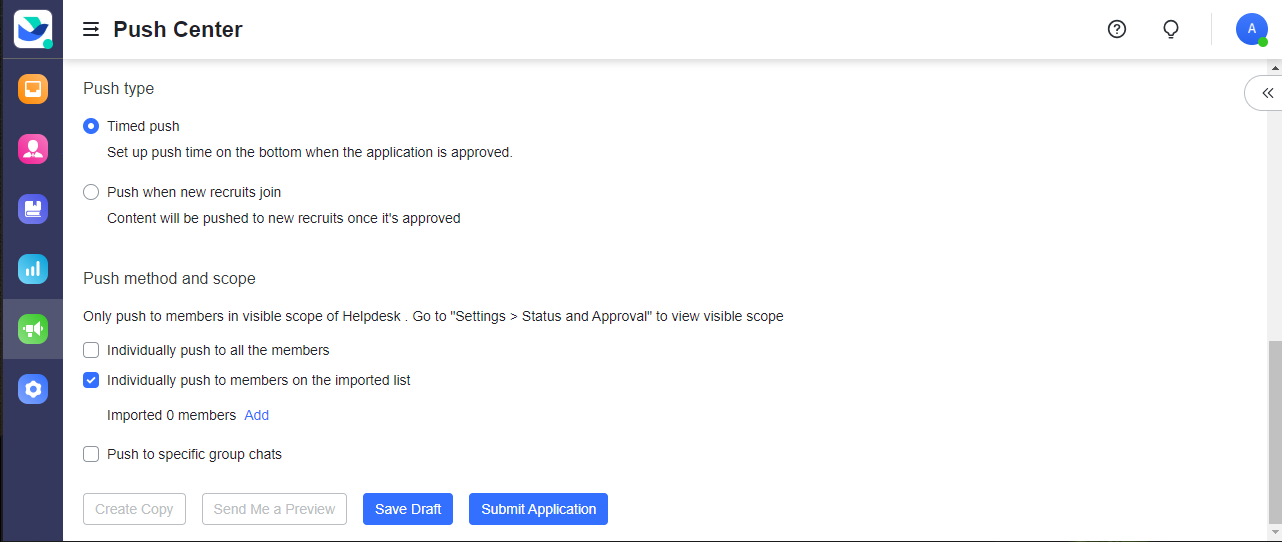Open the help question mark icon
The image size is (1282, 542).
click(1117, 29)
